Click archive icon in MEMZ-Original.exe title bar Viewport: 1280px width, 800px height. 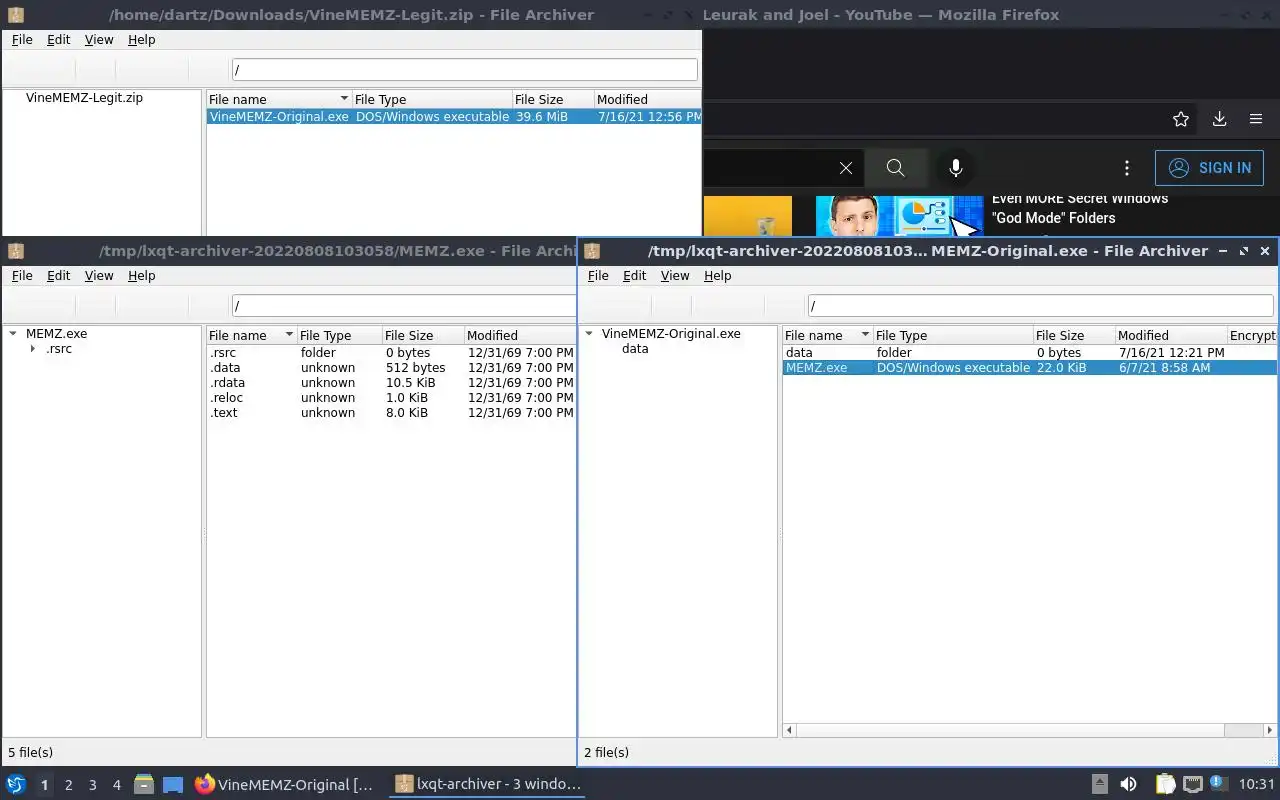[592, 251]
